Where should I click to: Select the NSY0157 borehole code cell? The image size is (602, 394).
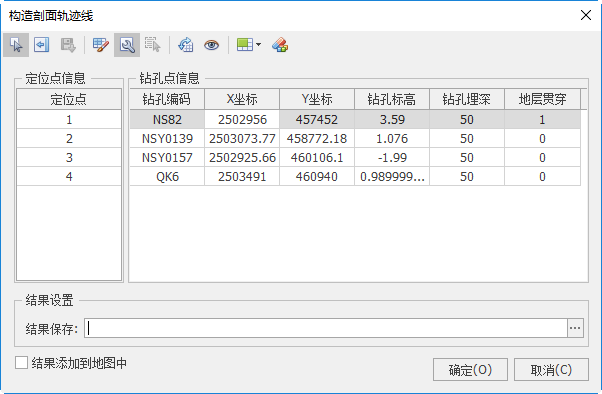[x=167, y=157]
